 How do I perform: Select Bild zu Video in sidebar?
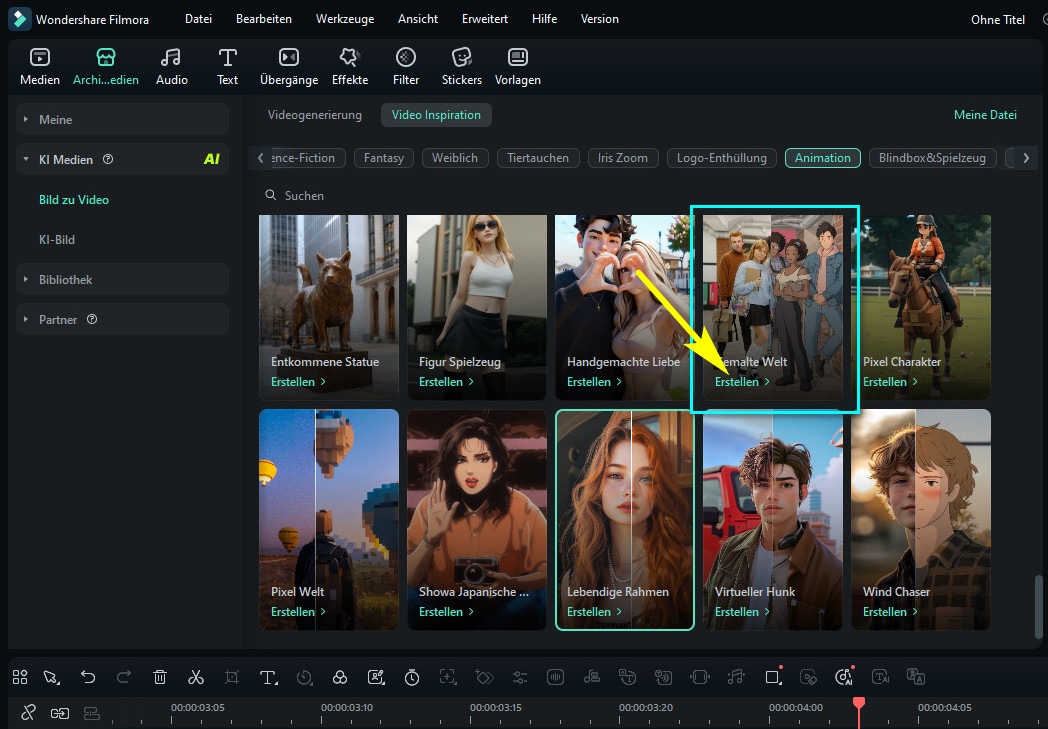point(74,199)
